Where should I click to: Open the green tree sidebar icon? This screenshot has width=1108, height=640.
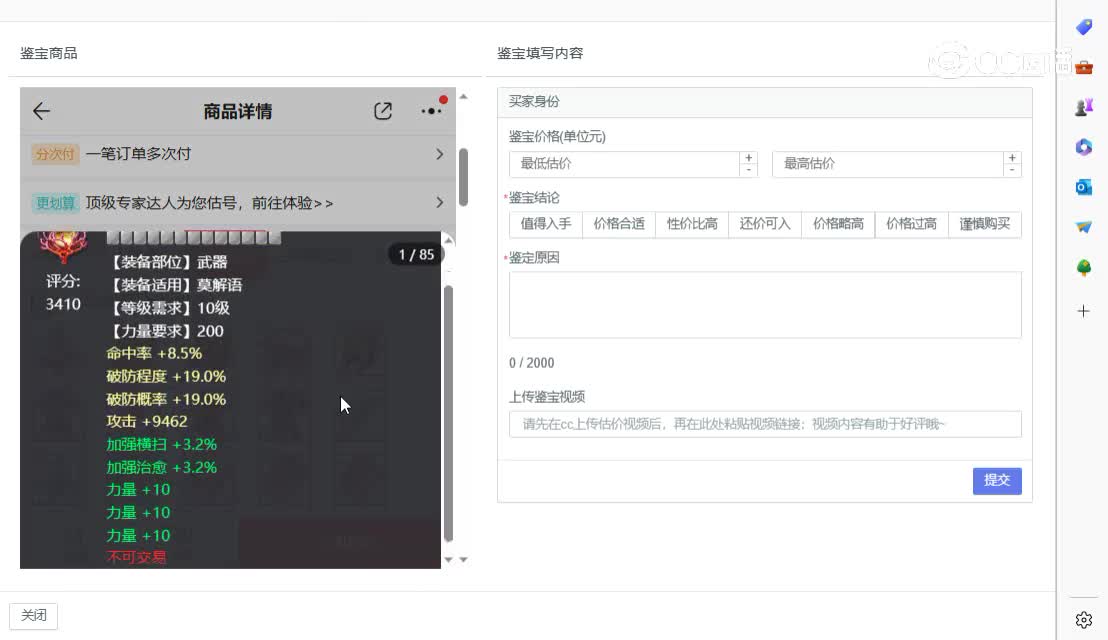coord(1084,268)
